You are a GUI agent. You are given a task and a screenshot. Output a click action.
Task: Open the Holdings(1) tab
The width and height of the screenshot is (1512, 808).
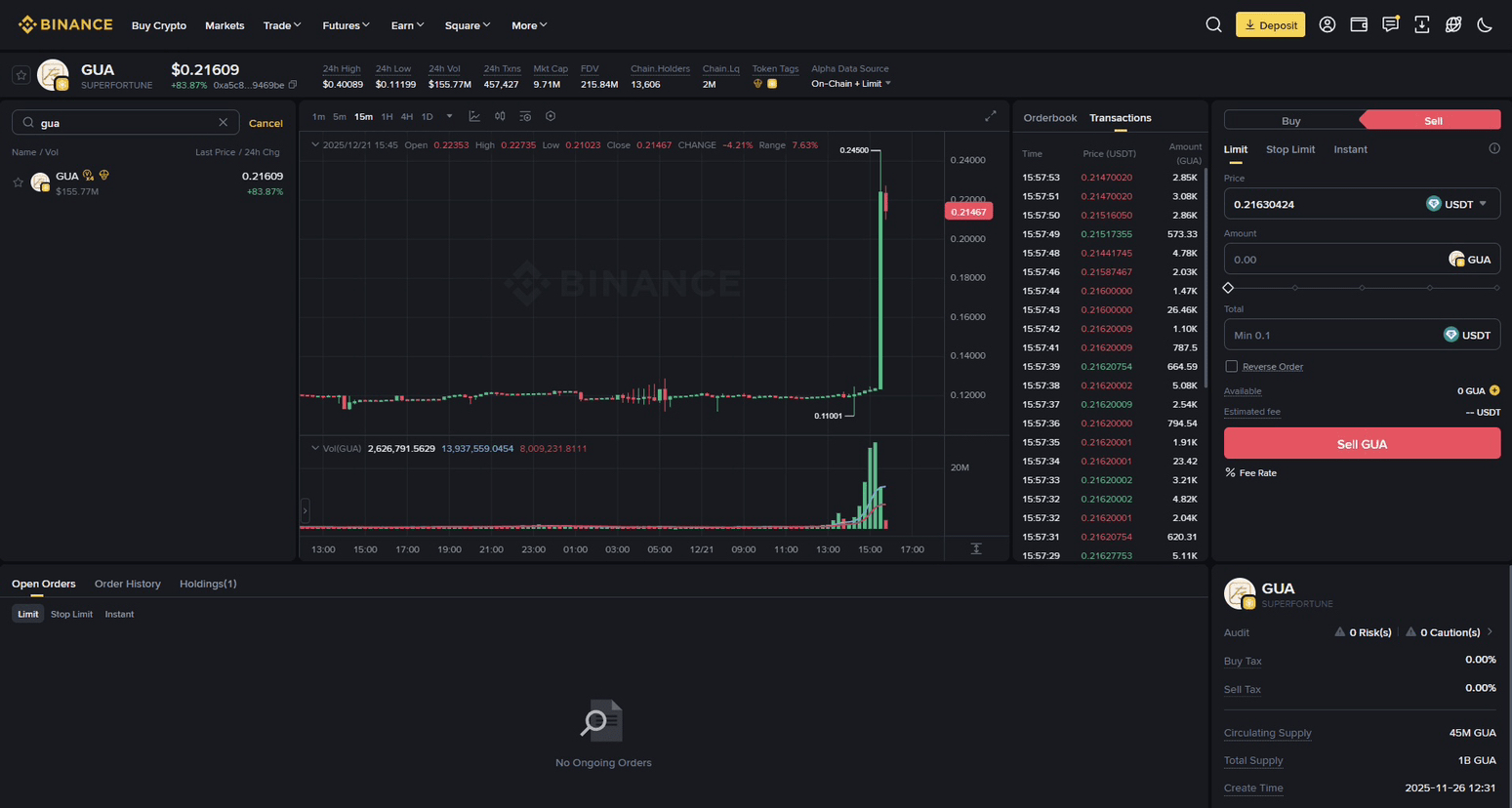[x=208, y=584]
